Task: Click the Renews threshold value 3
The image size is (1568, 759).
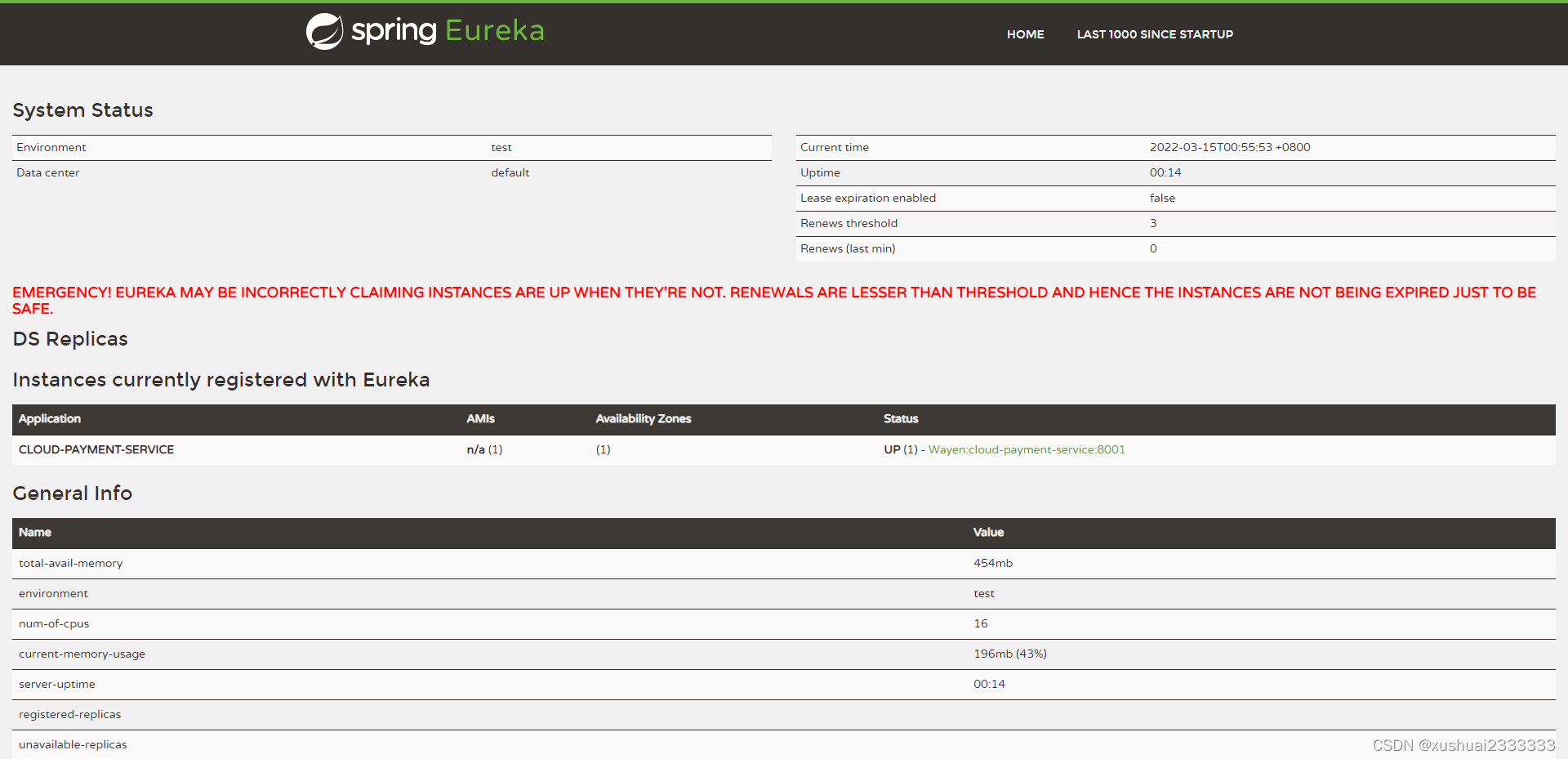Action: [x=1153, y=223]
